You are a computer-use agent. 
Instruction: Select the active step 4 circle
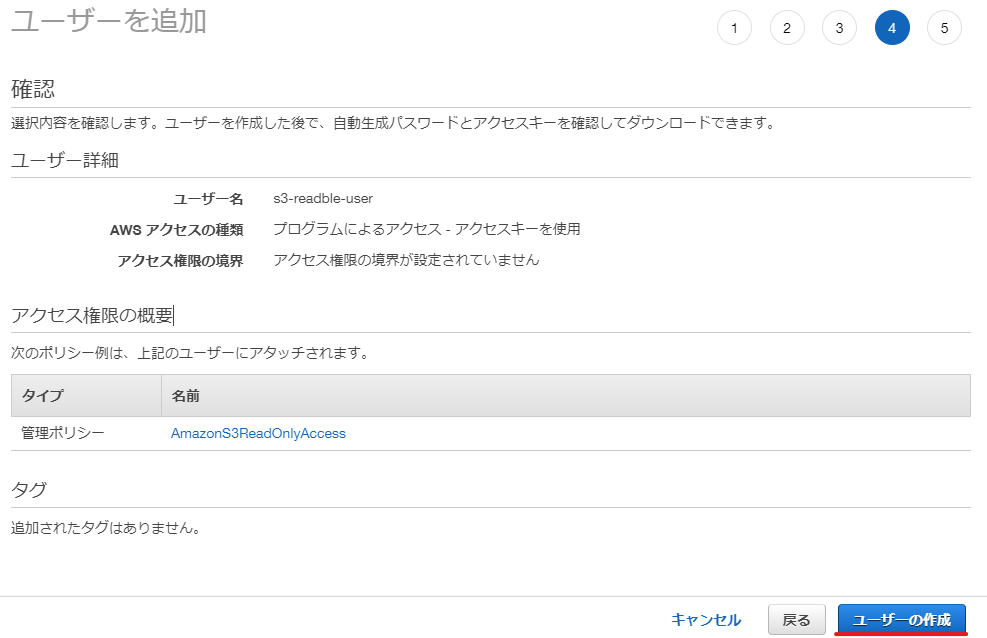(x=892, y=28)
